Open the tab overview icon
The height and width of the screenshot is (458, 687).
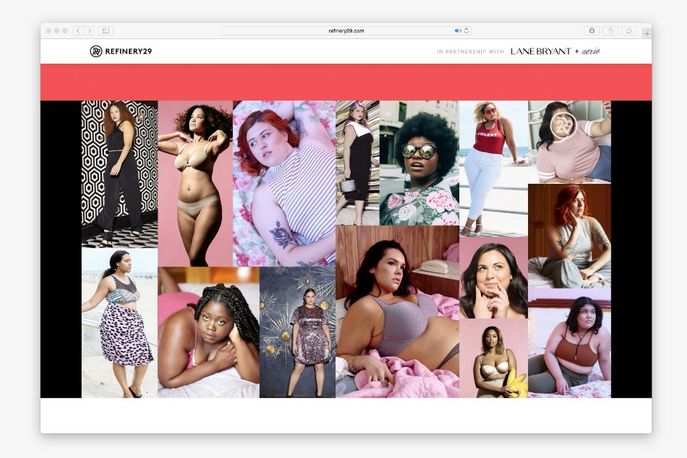(629, 31)
